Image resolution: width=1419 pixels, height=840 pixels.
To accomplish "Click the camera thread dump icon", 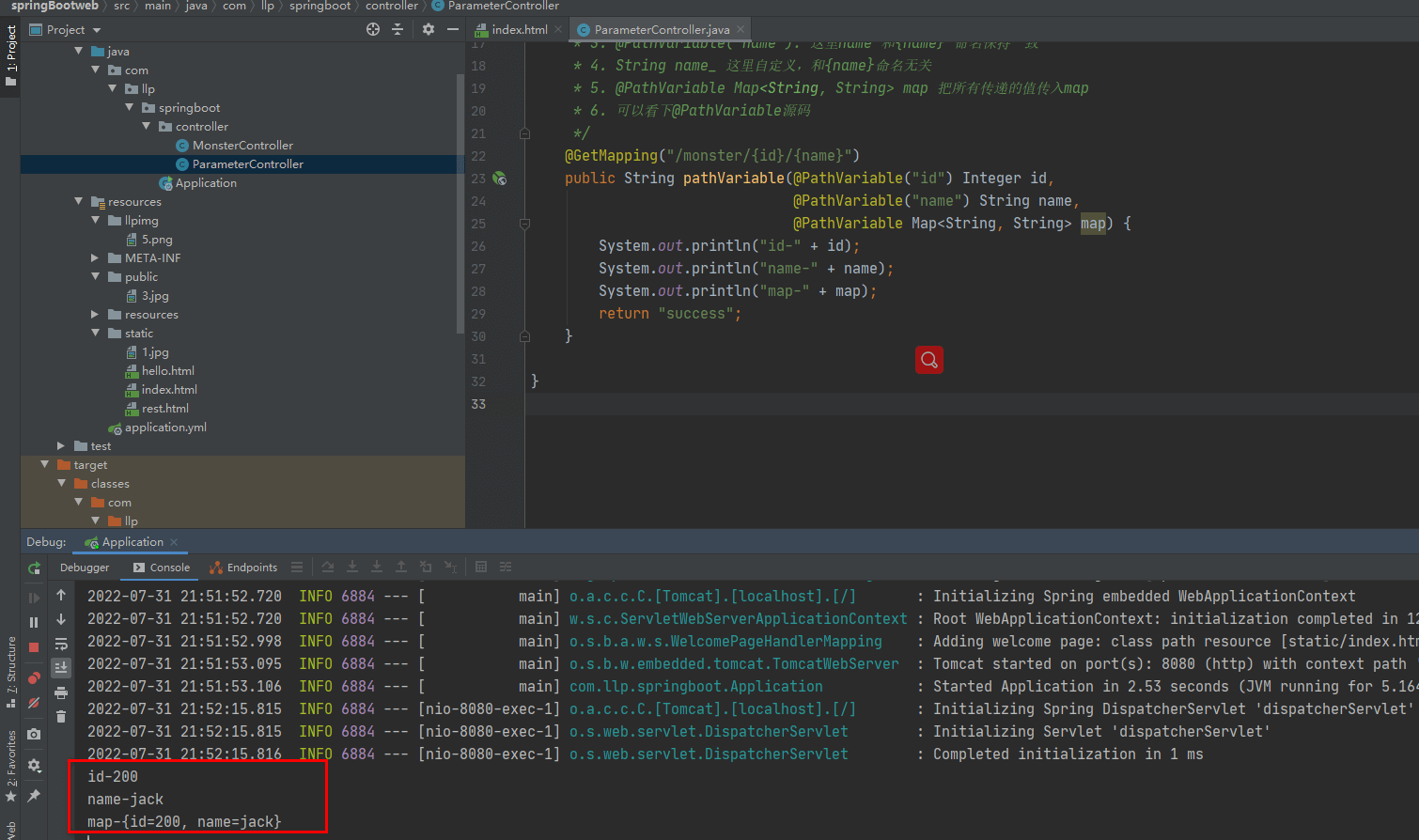I will pos(34,734).
